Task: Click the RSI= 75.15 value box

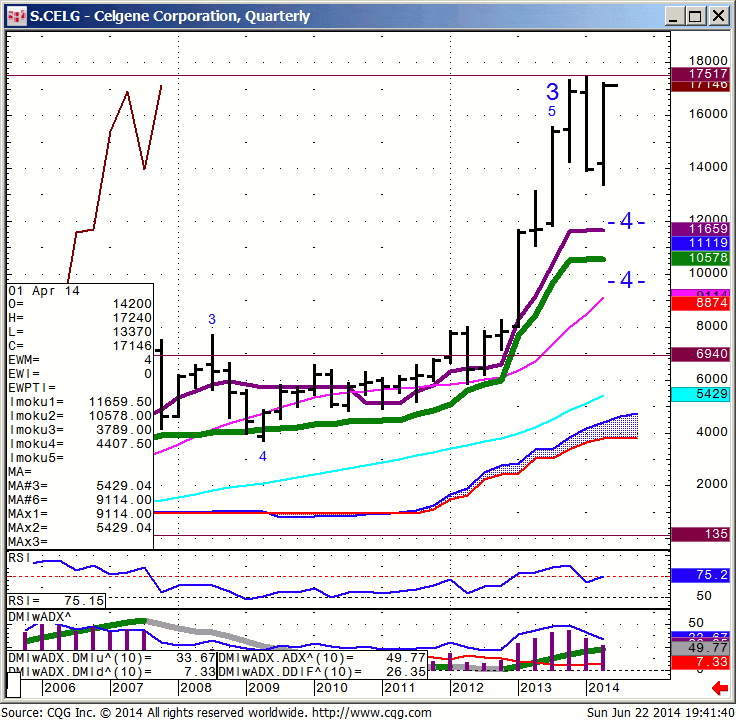Action: click(x=56, y=601)
